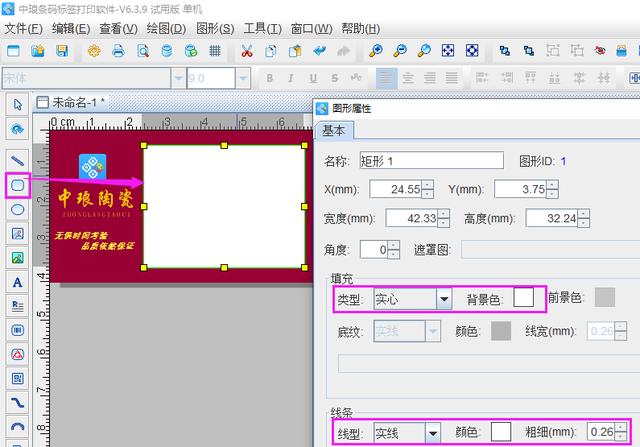The height and width of the screenshot is (447, 640).
Task: Click the line thickness 粗细 field
Action: (602, 431)
